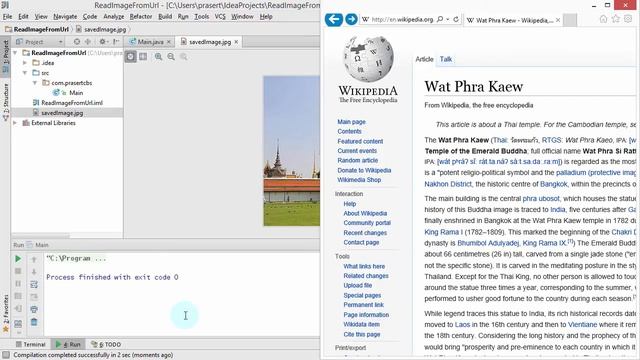Collapse the ReadImageFromUrl root node
640x360 pixels.
(x=16, y=53)
